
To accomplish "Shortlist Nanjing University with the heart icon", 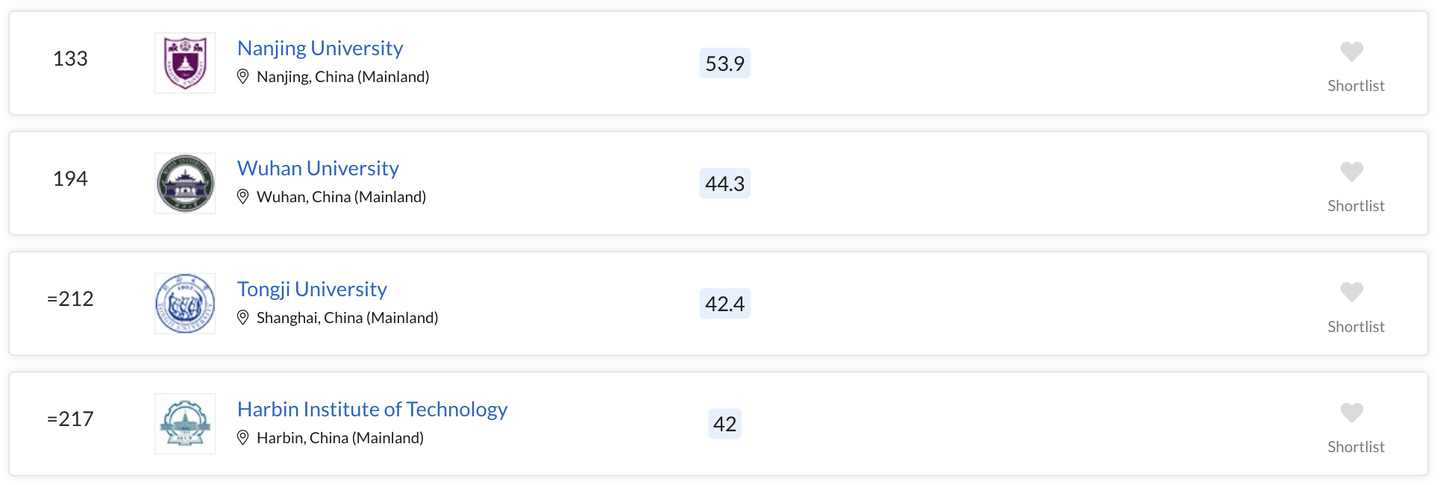I will tap(1352, 52).
